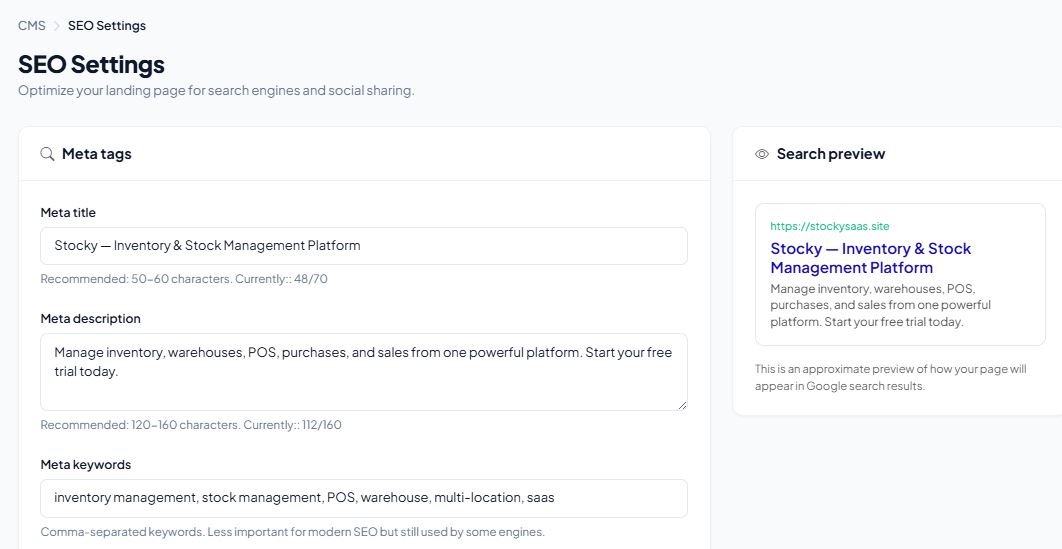This screenshot has width=1062, height=549.
Task: Click the blue Stocky search preview title
Action: pos(870,258)
